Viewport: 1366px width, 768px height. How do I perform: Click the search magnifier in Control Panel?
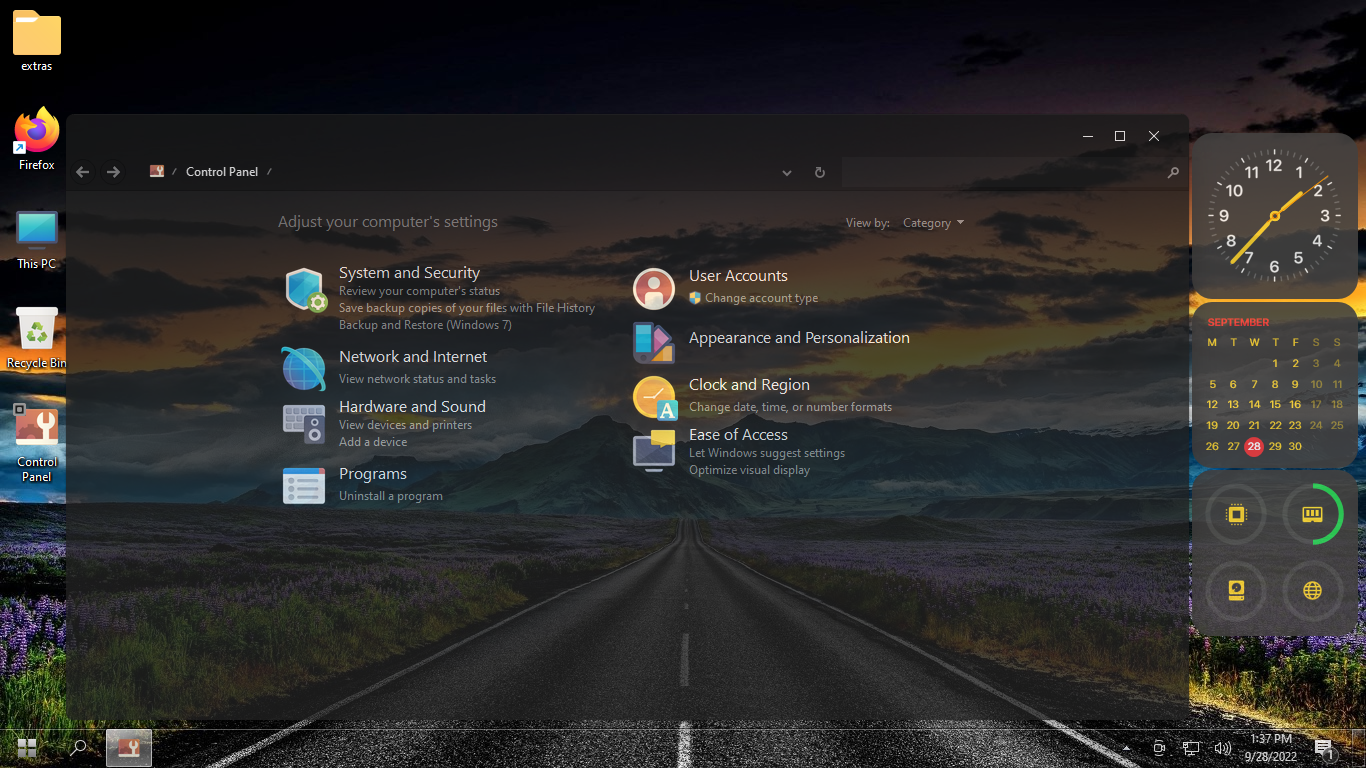tap(1173, 172)
